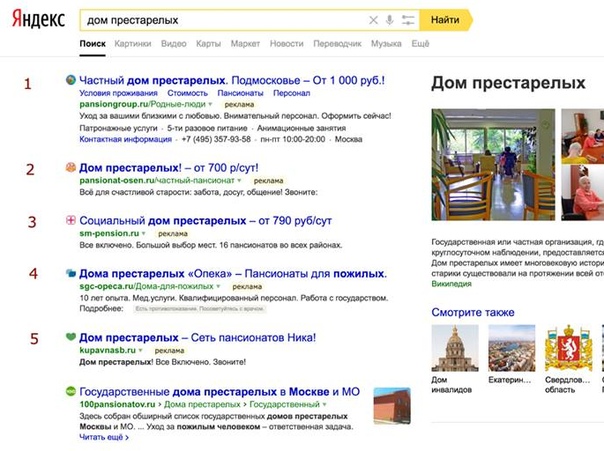Open the Музыка tab

point(386,44)
